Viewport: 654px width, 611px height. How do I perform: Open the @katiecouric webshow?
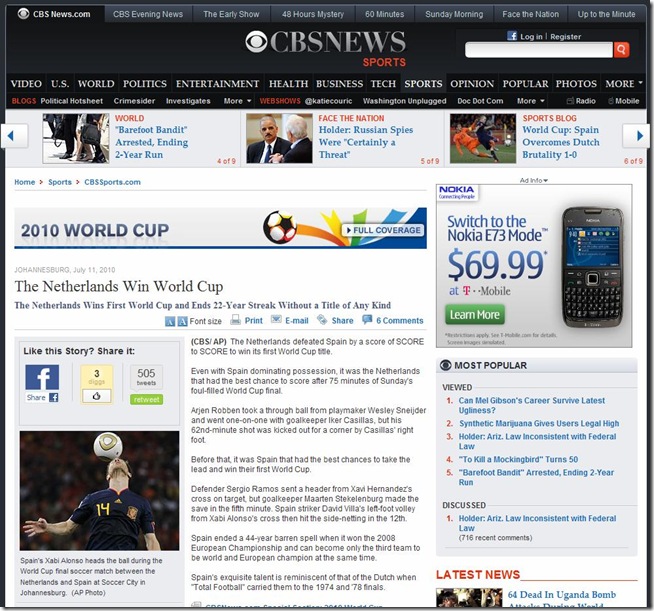[x=328, y=101]
